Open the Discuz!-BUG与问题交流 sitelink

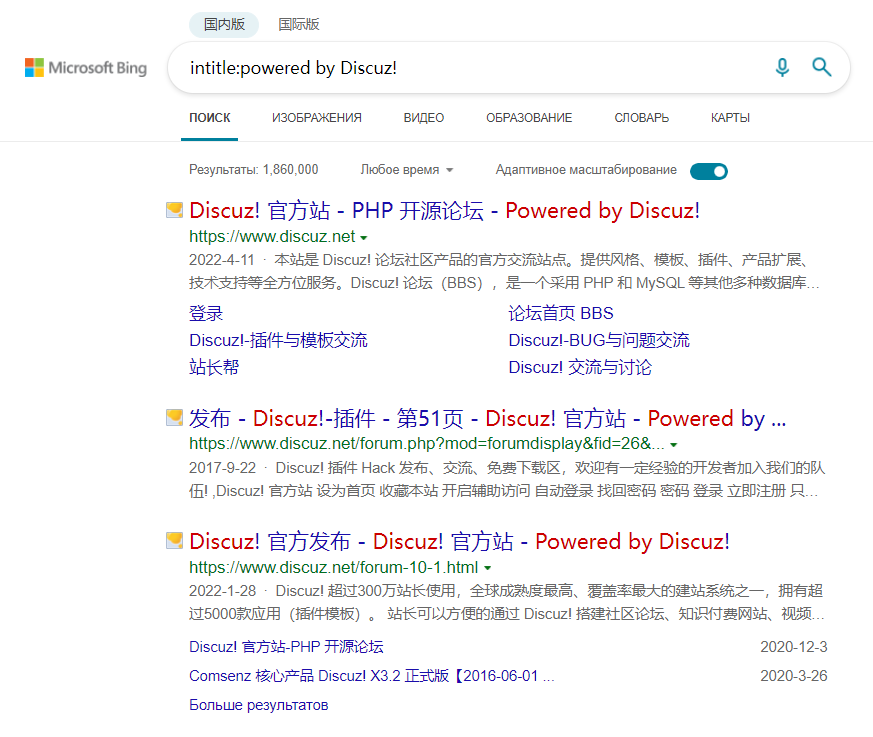pos(598,341)
